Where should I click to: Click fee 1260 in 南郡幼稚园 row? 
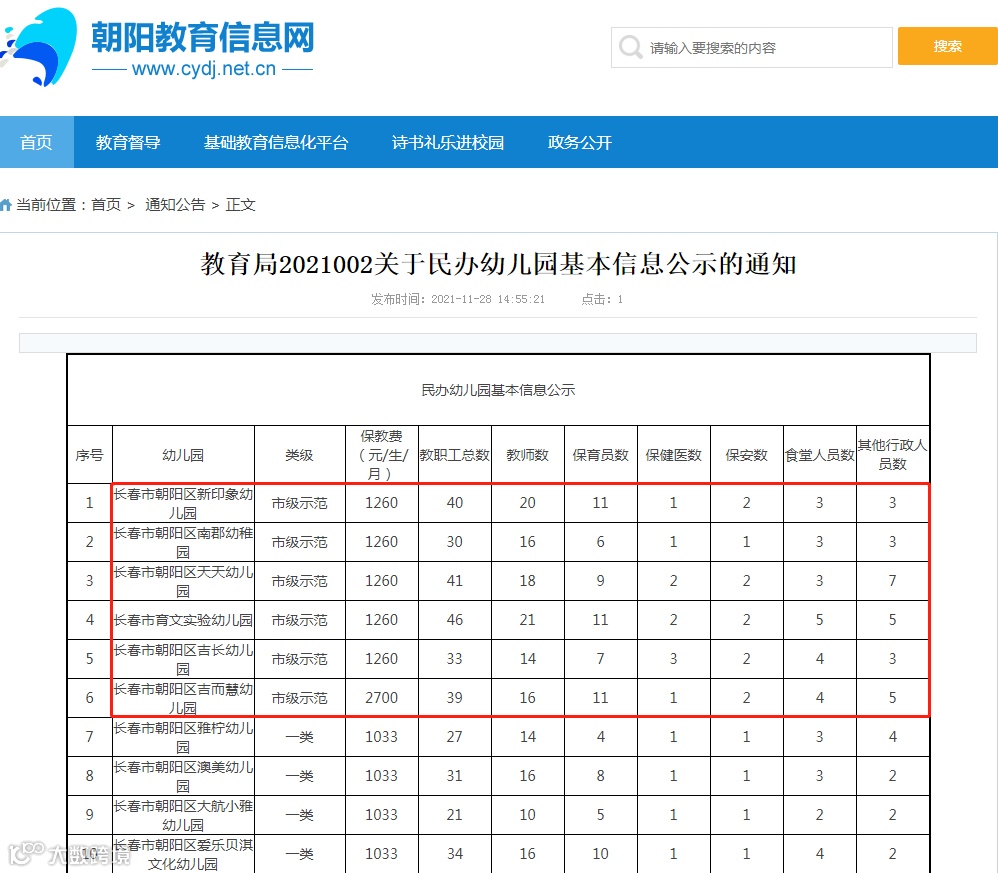(381, 542)
